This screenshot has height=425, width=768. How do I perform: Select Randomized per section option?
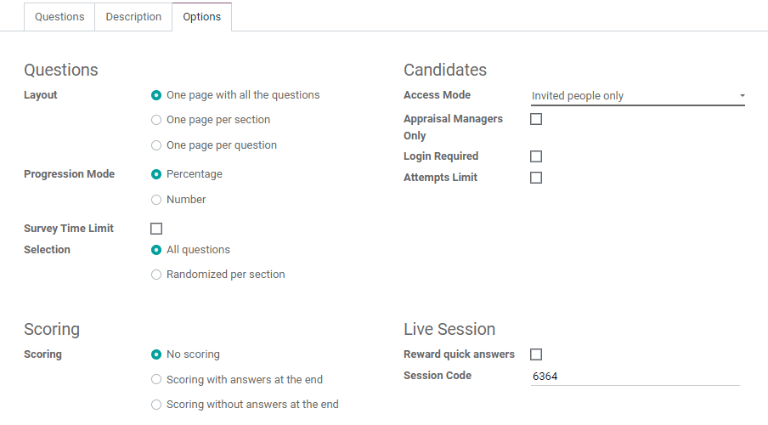coord(156,274)
